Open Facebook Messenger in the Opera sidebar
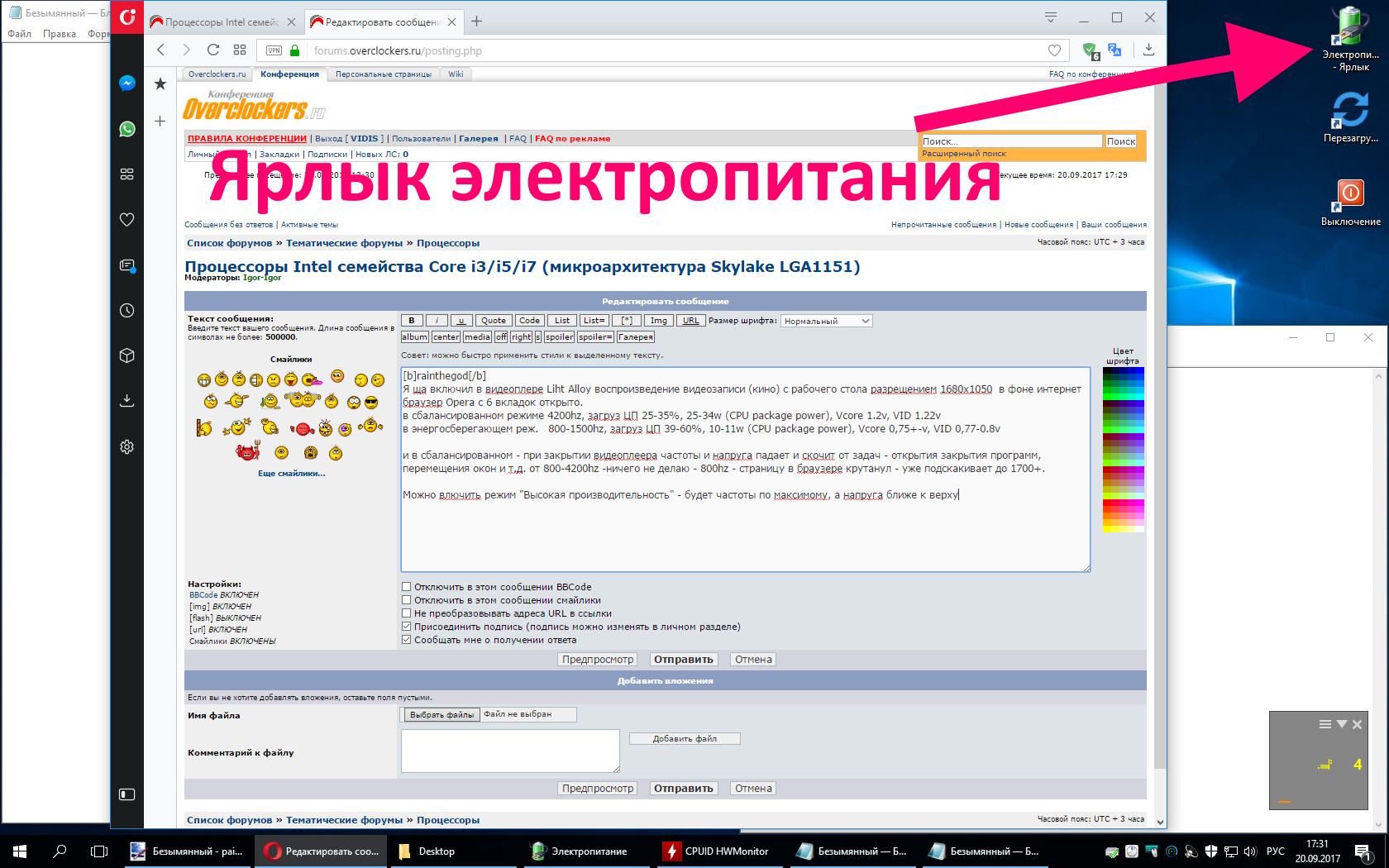Viewport: 1389px width, 868px height. (x=127, y=83)
